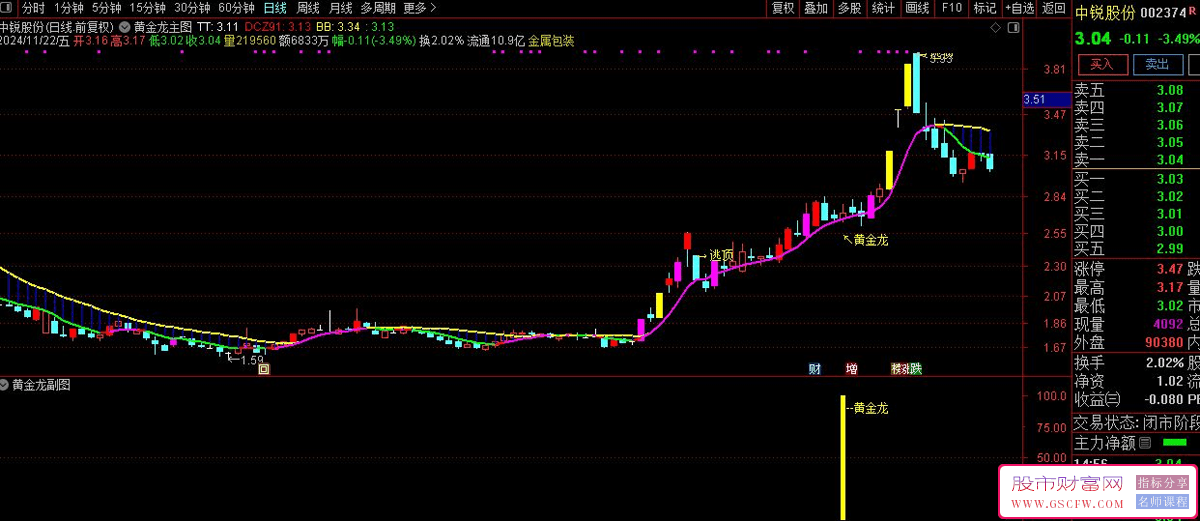Switch to 30分钟 chart period
Screen dimensions: 1200x521
pos(191,8)
